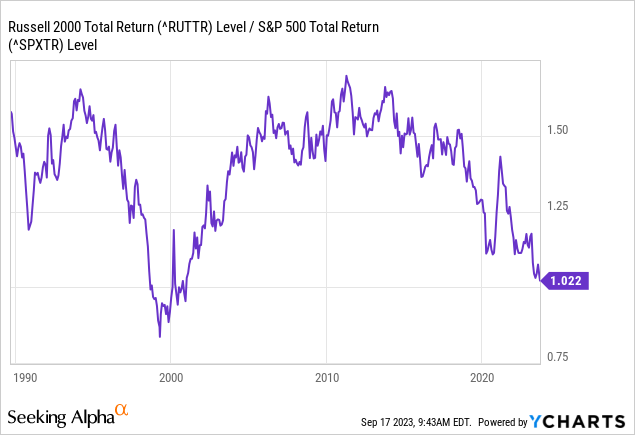Click the Seeking Alpha alpha symbol icon

coord(121,410)
